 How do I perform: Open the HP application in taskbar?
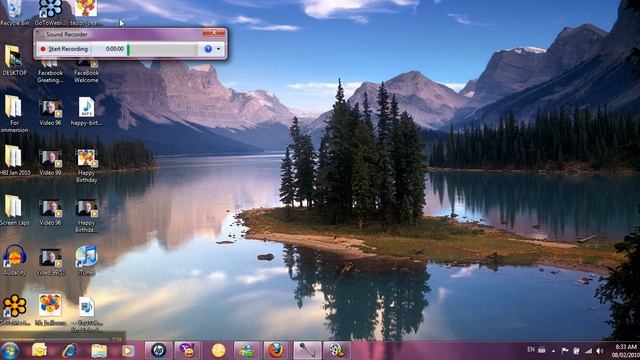coord(158,350)
